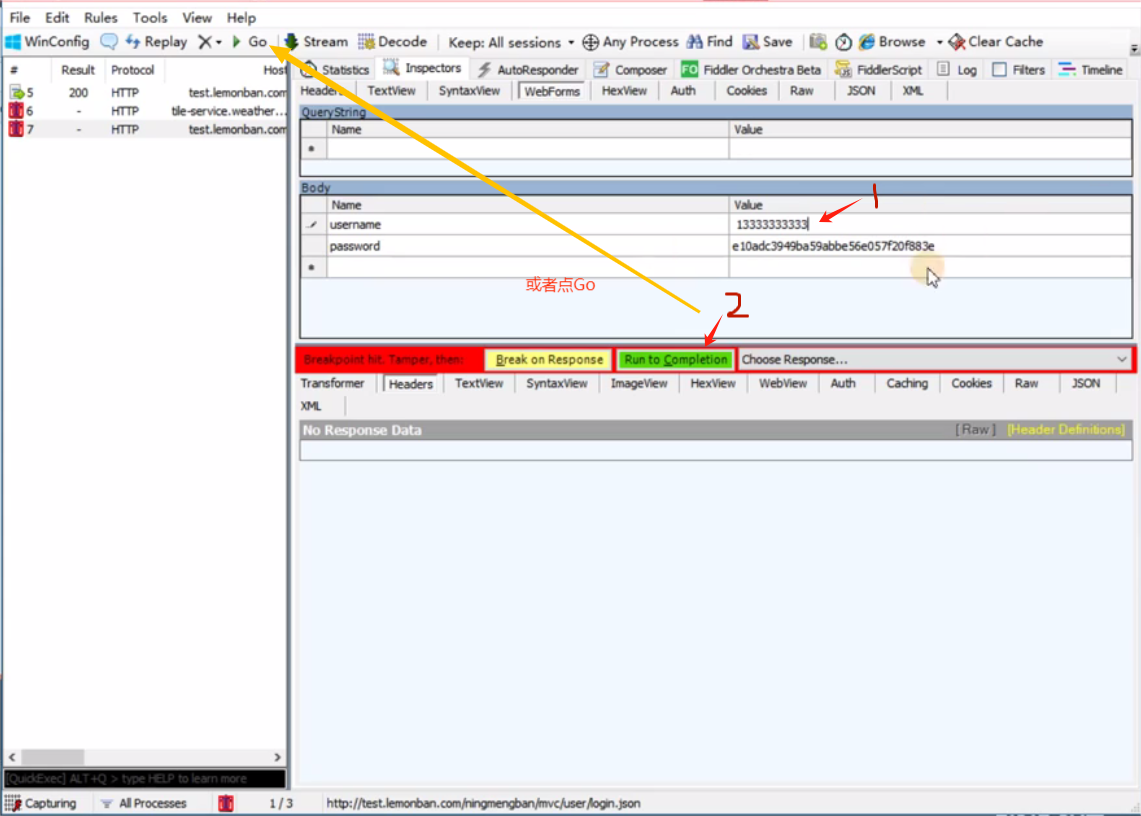Click the QuickExec command box
This screenshot has height=816, width=1141.
tap(145, 778)
